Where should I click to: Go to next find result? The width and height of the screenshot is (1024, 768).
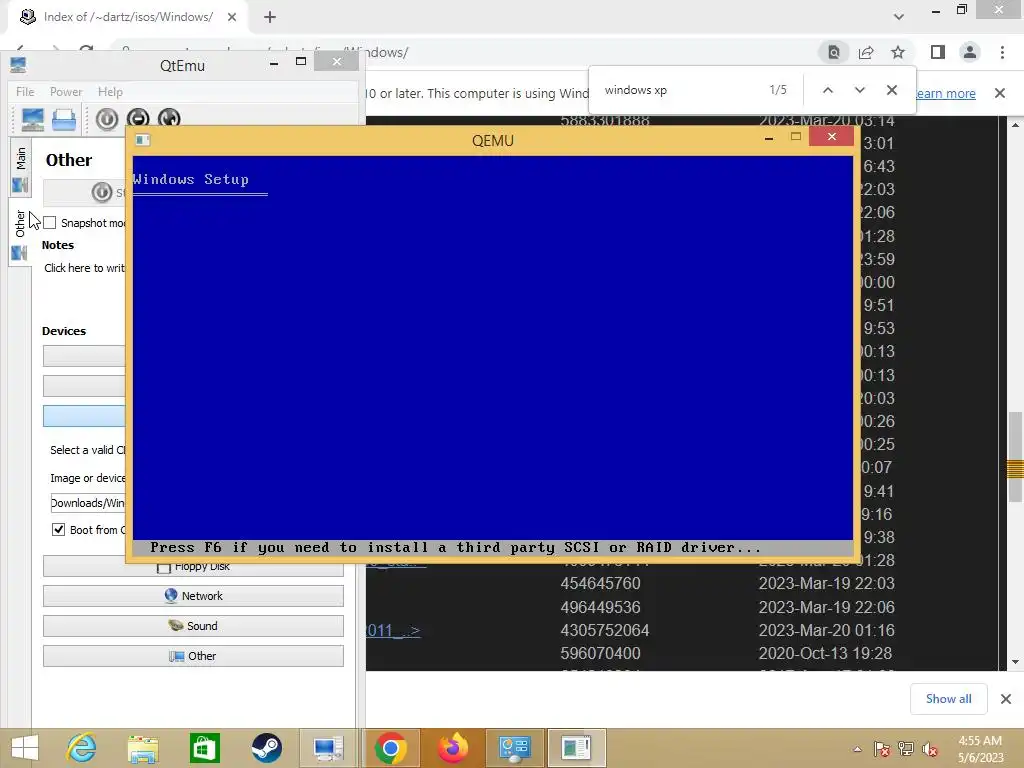click(859, 90)
